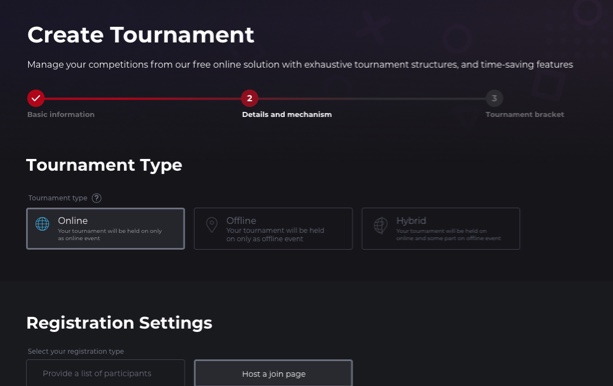Click the Hybrid globe-pin icon
Viewport: 613px width, 386px height.
pyautogui.click(x=380, y=226)
